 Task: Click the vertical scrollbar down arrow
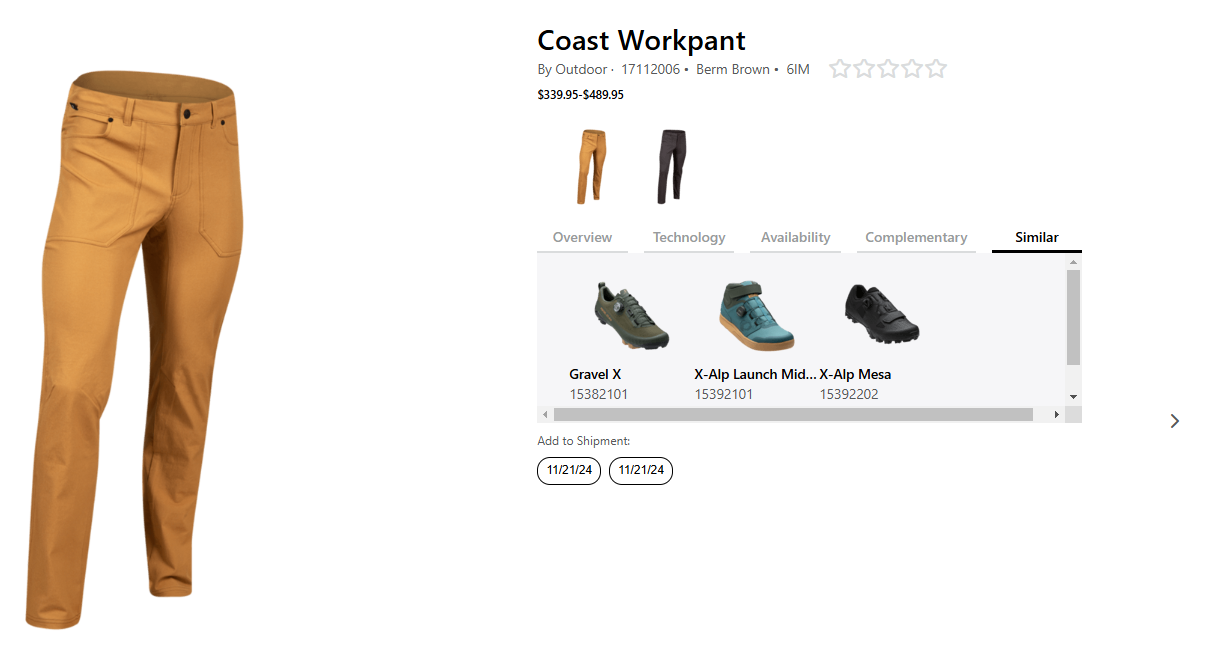coord(1074,397)
